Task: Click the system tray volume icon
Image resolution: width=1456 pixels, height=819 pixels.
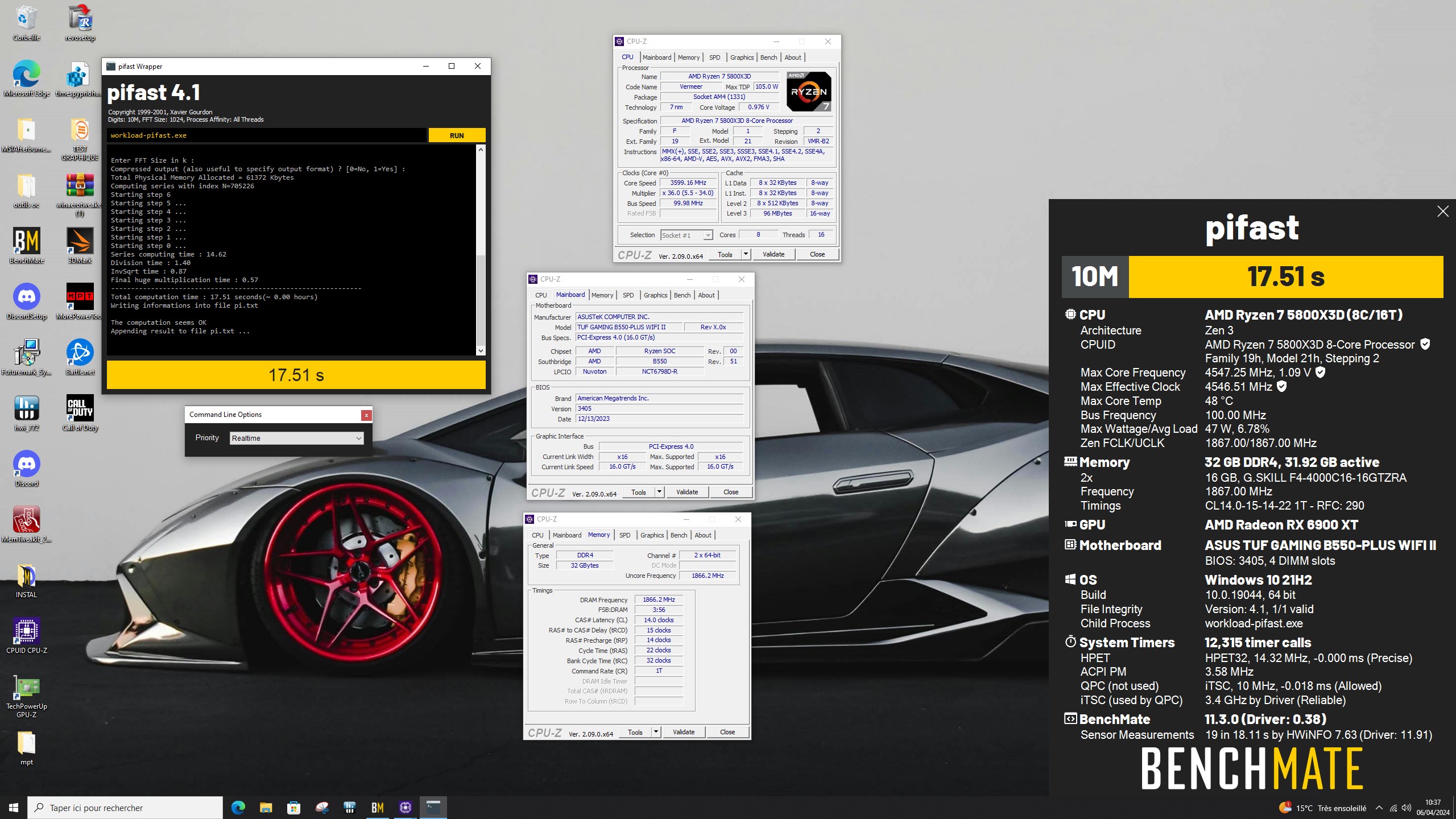Action: pyautogui.click(x=1407, y=808)
